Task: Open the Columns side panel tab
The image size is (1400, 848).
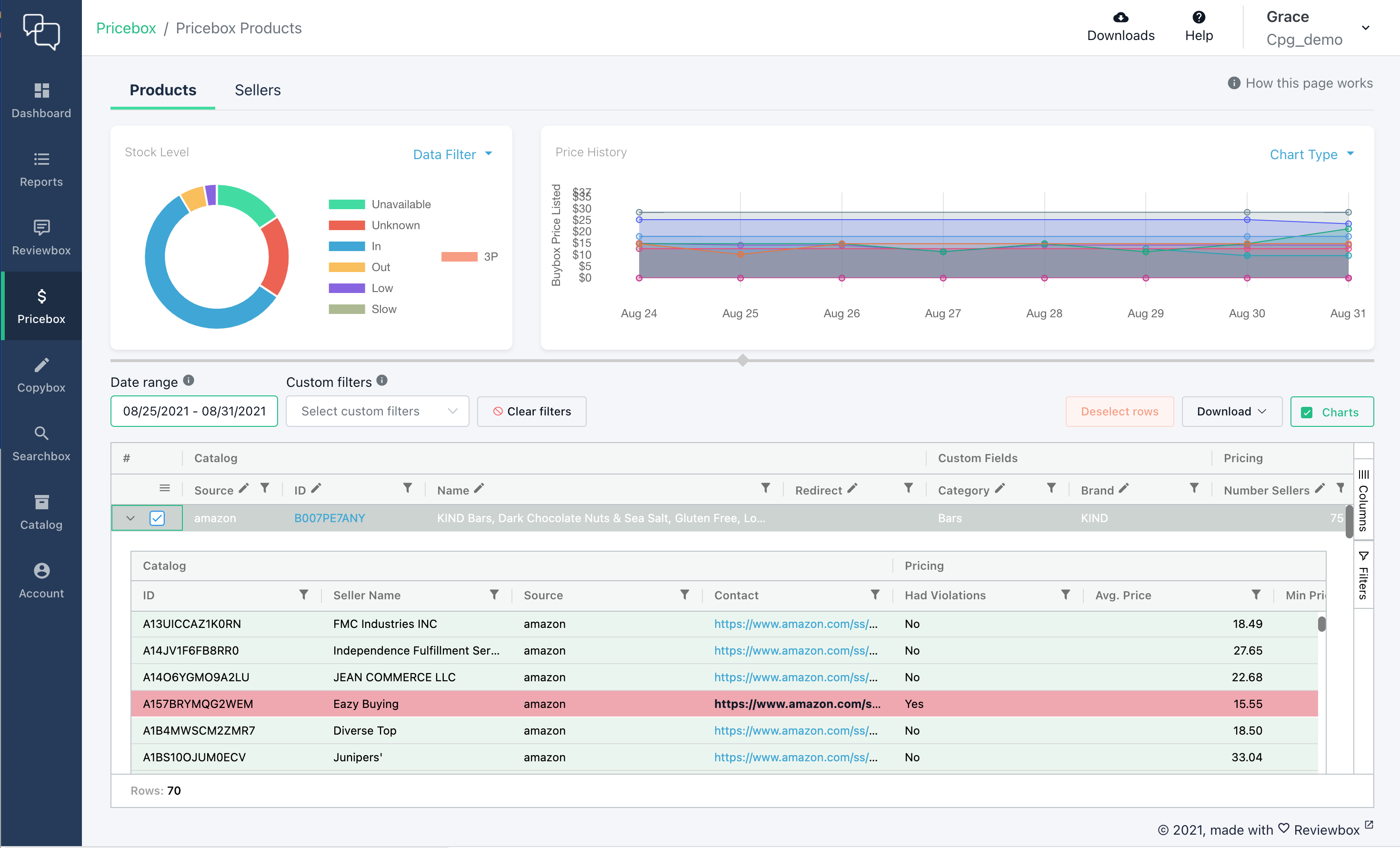Action: [x=1363, y=500]
